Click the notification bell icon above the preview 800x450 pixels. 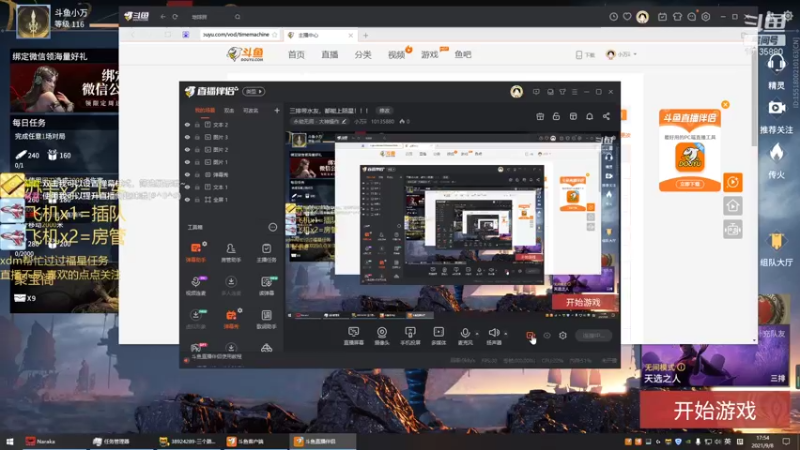tap(589, 116)
